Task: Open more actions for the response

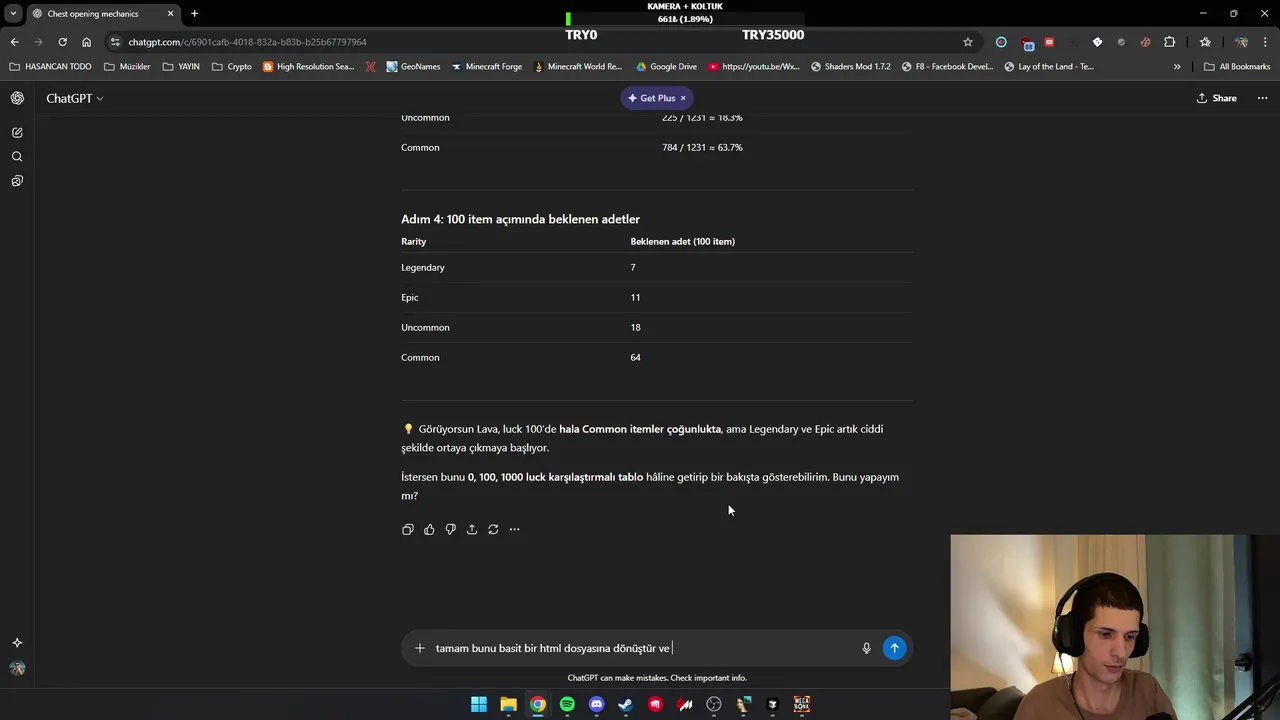Action: (x=515, y=529)
